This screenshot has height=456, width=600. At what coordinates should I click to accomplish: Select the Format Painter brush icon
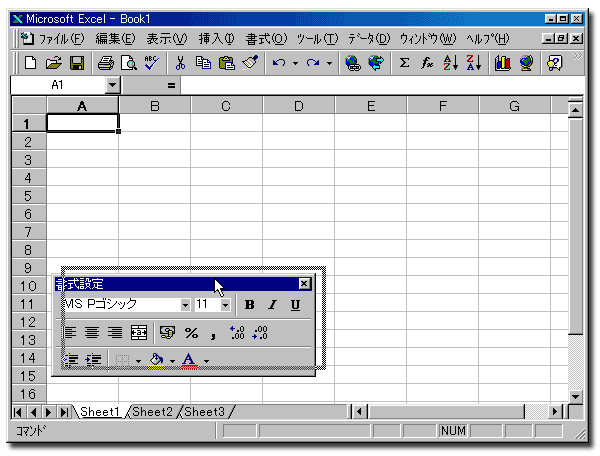click(250, 63)
